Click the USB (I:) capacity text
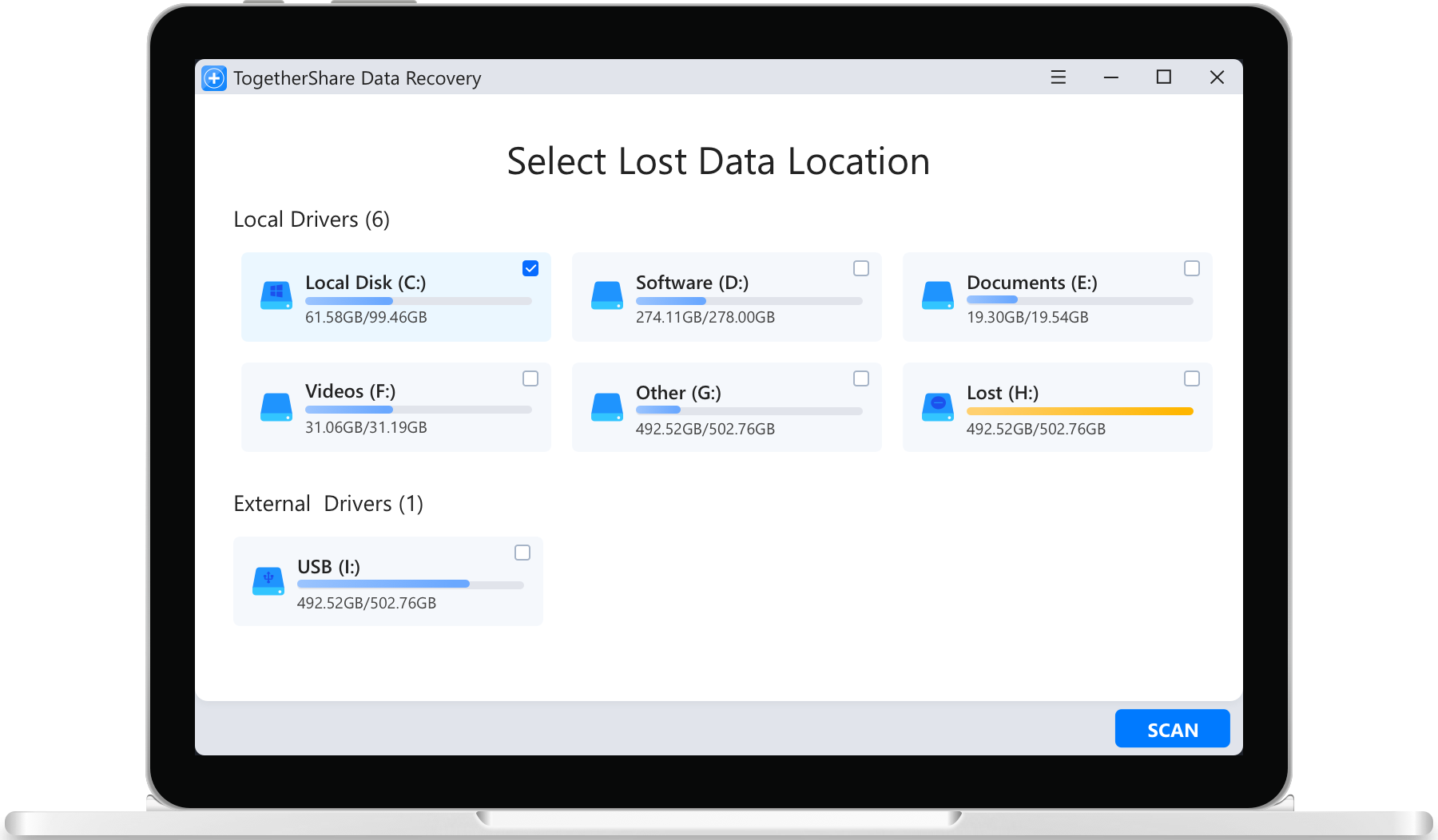 [x=367, y=603]
